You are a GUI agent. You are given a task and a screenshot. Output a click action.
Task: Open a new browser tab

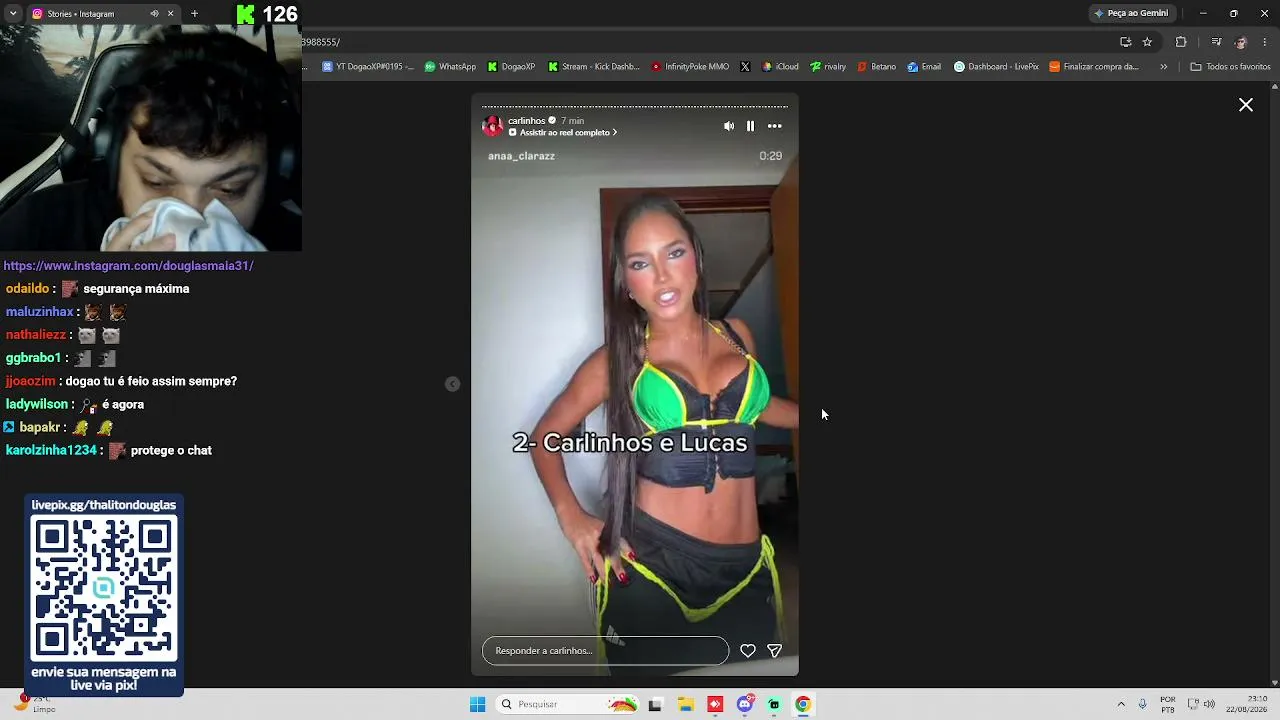(x=194, y=14)
